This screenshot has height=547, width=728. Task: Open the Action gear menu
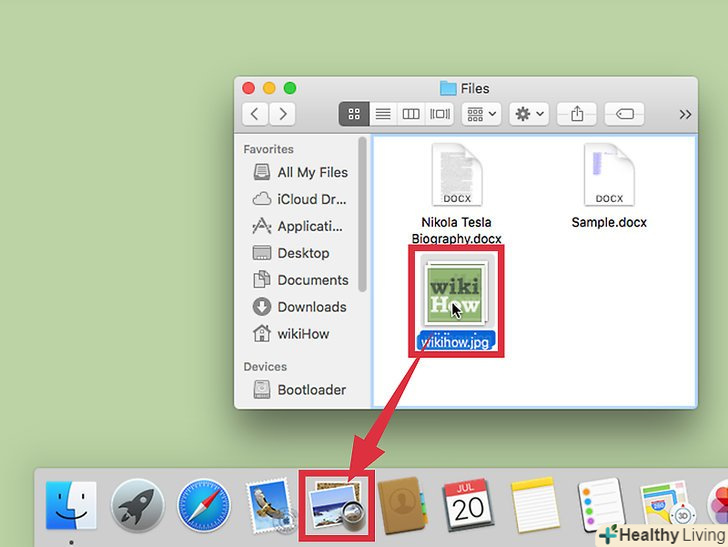tap(529, 114)
